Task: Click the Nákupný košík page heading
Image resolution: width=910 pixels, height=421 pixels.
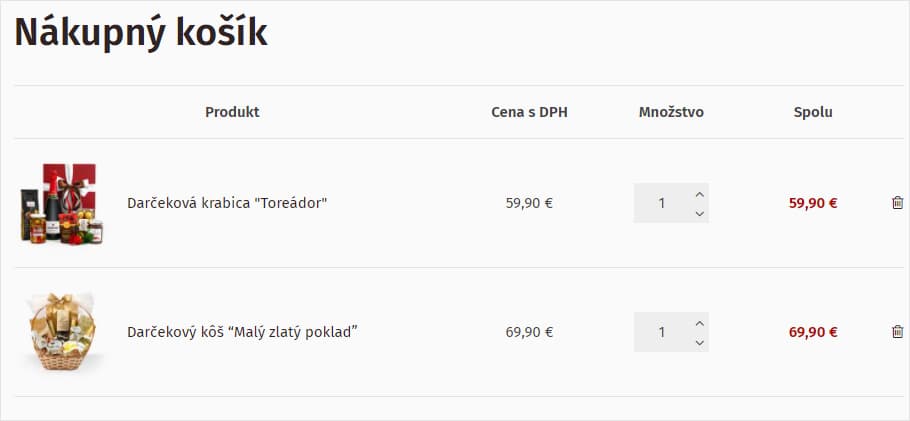Action: 141,33
